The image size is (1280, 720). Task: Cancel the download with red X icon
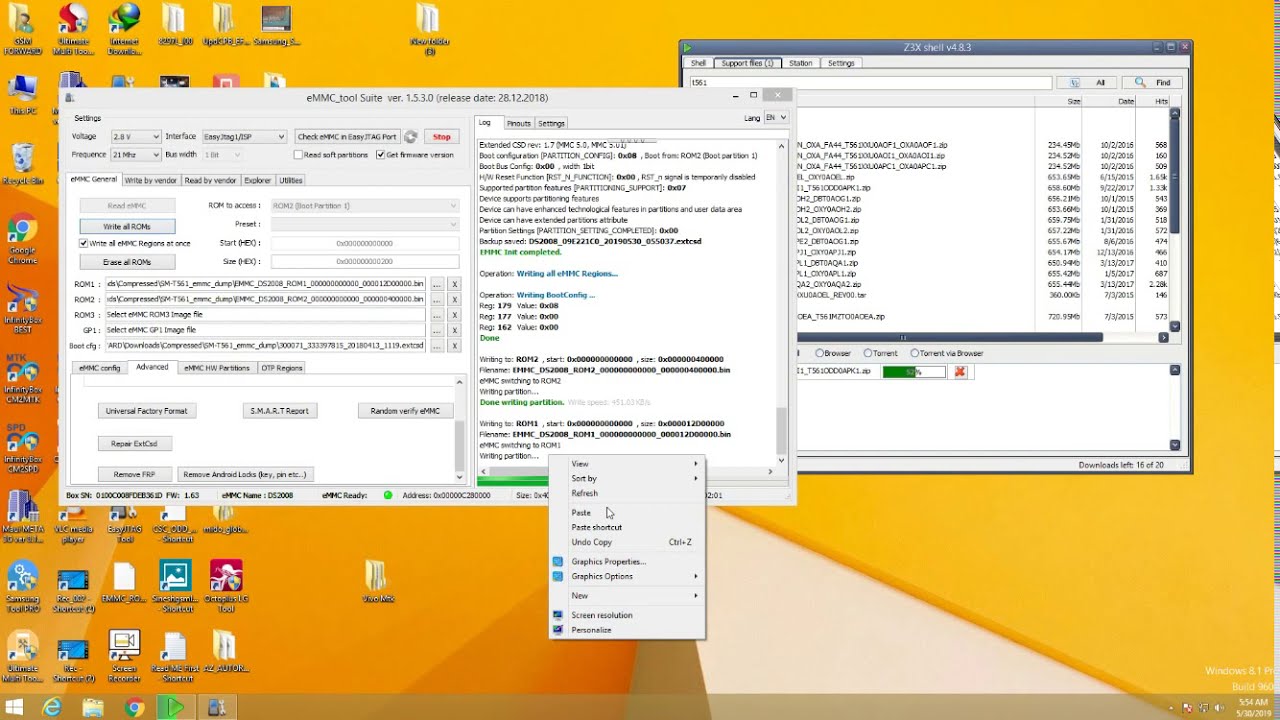(x=960, y=371)
